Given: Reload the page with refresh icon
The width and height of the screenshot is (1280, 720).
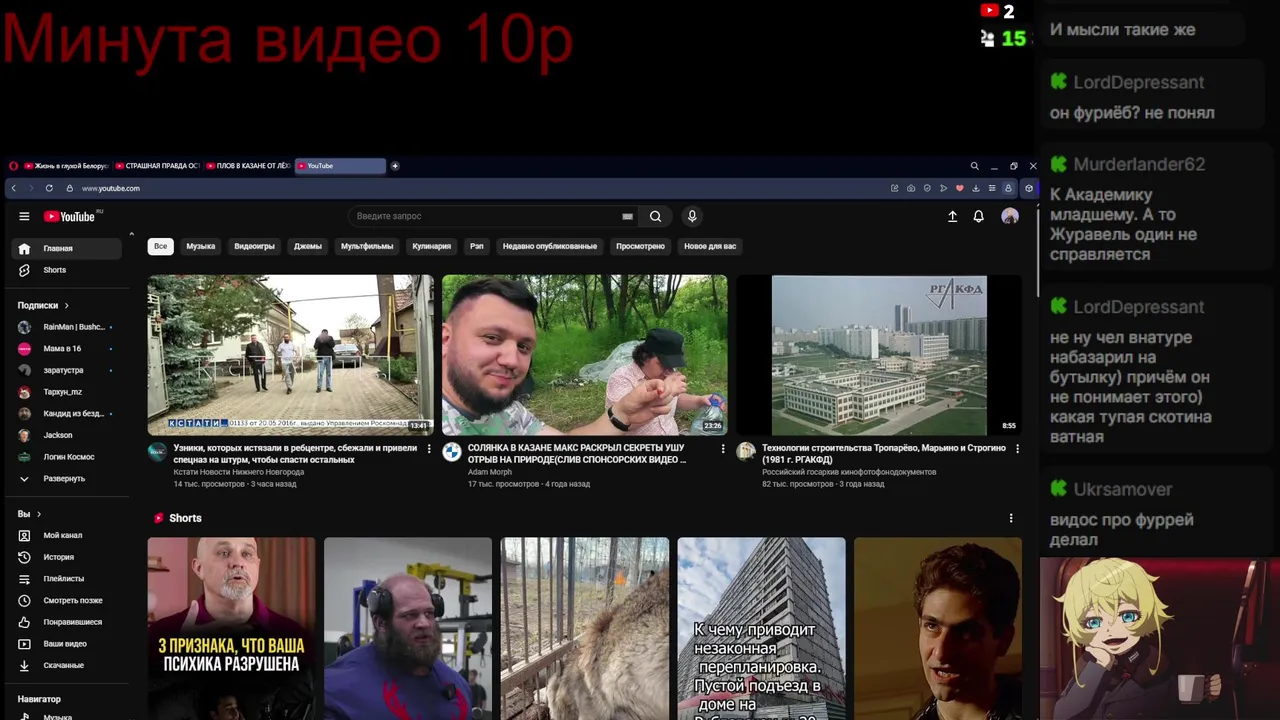Looking at the screenshot, I should tap(49, 188).
